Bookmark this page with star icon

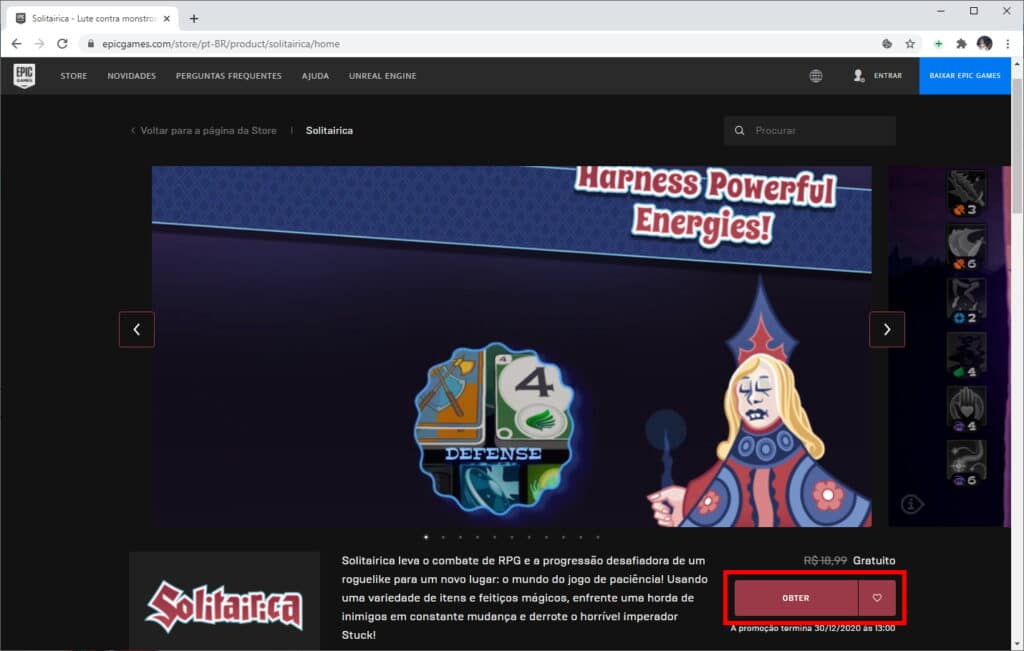910,44
